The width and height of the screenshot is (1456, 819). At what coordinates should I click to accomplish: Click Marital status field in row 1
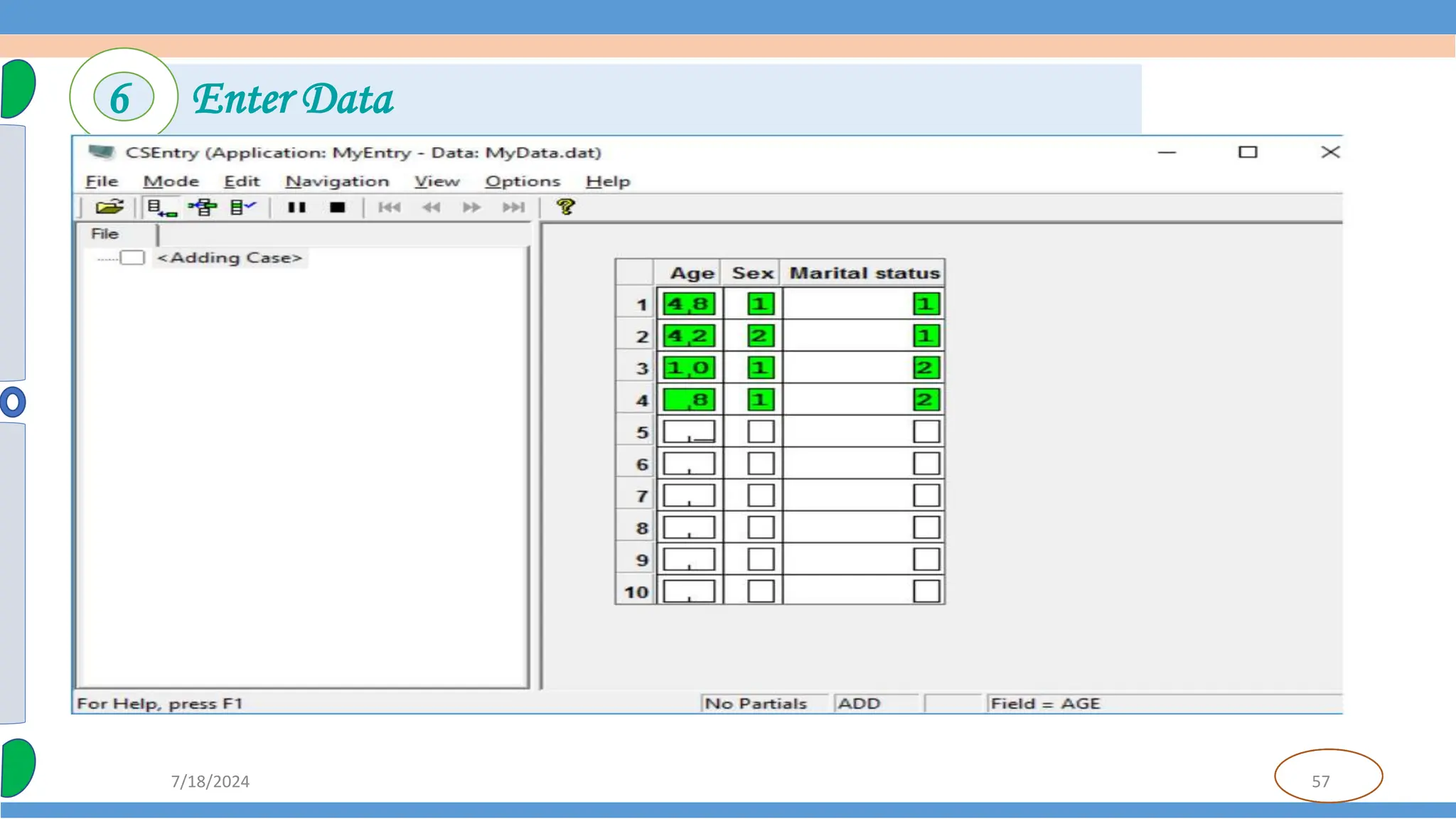[926, 304]
